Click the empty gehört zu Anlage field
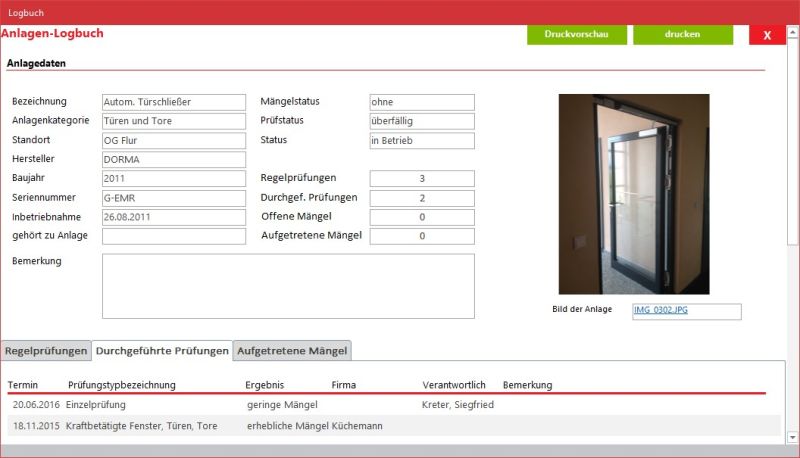800x458 pixels. 174,237
